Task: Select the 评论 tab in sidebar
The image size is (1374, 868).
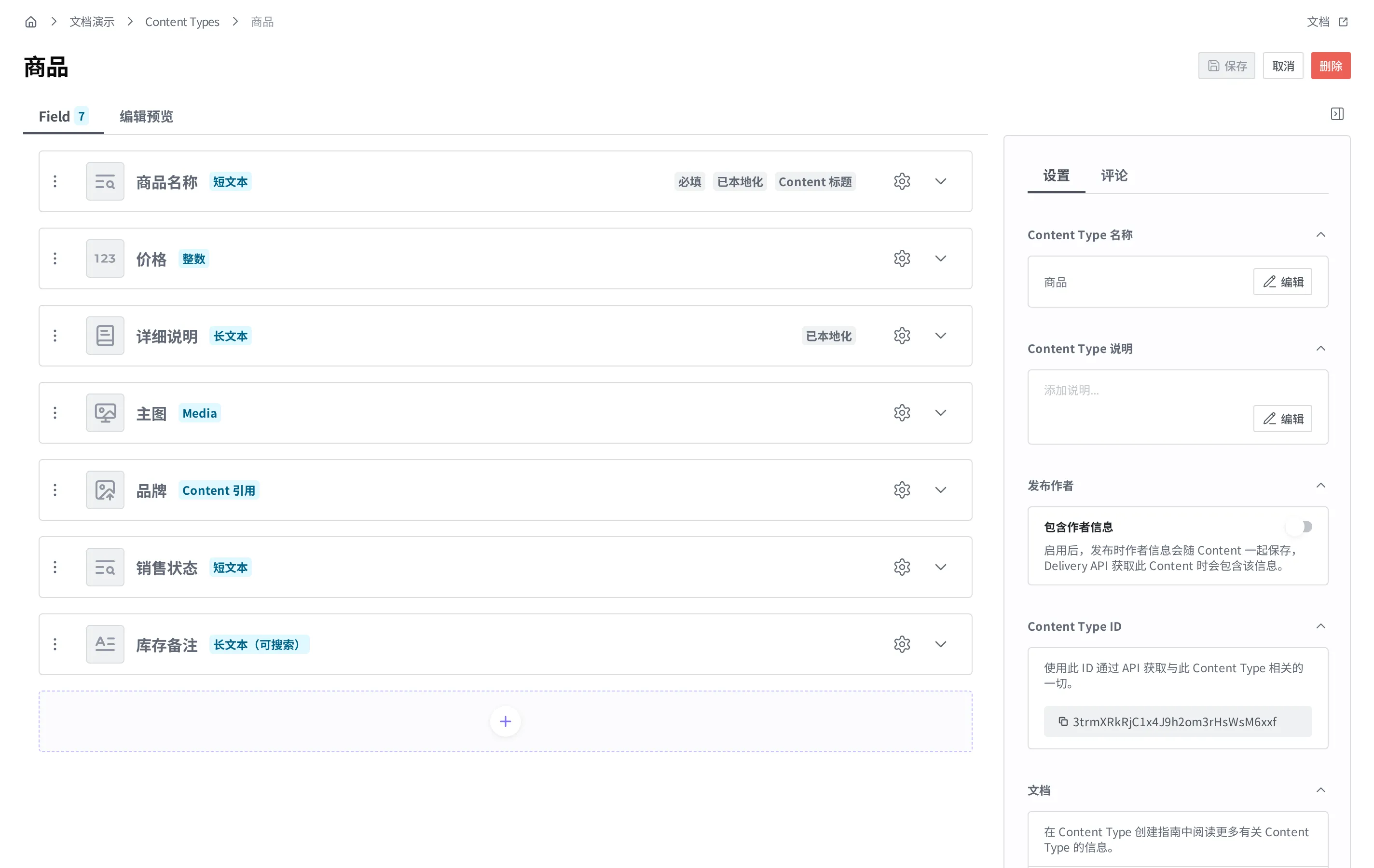Action: point(1114,176)
